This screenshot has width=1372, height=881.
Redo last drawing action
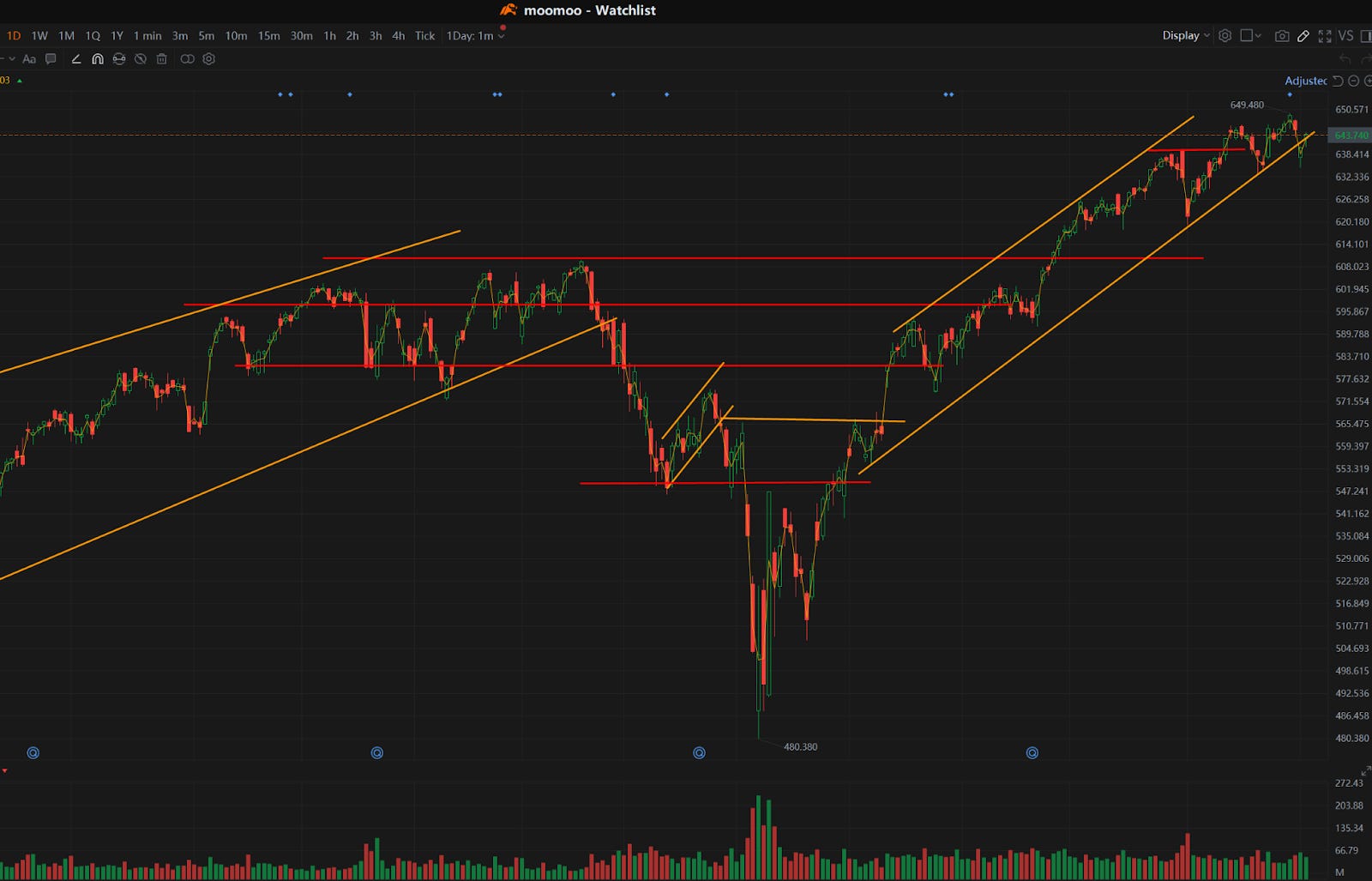click(x=1369, y=59)
